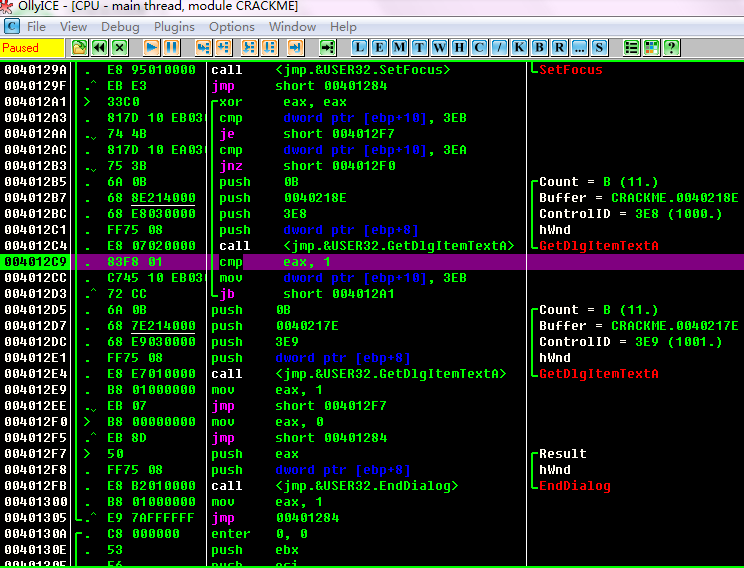Select the 'je short 004012F7' instruction

(x=307, y=134)
